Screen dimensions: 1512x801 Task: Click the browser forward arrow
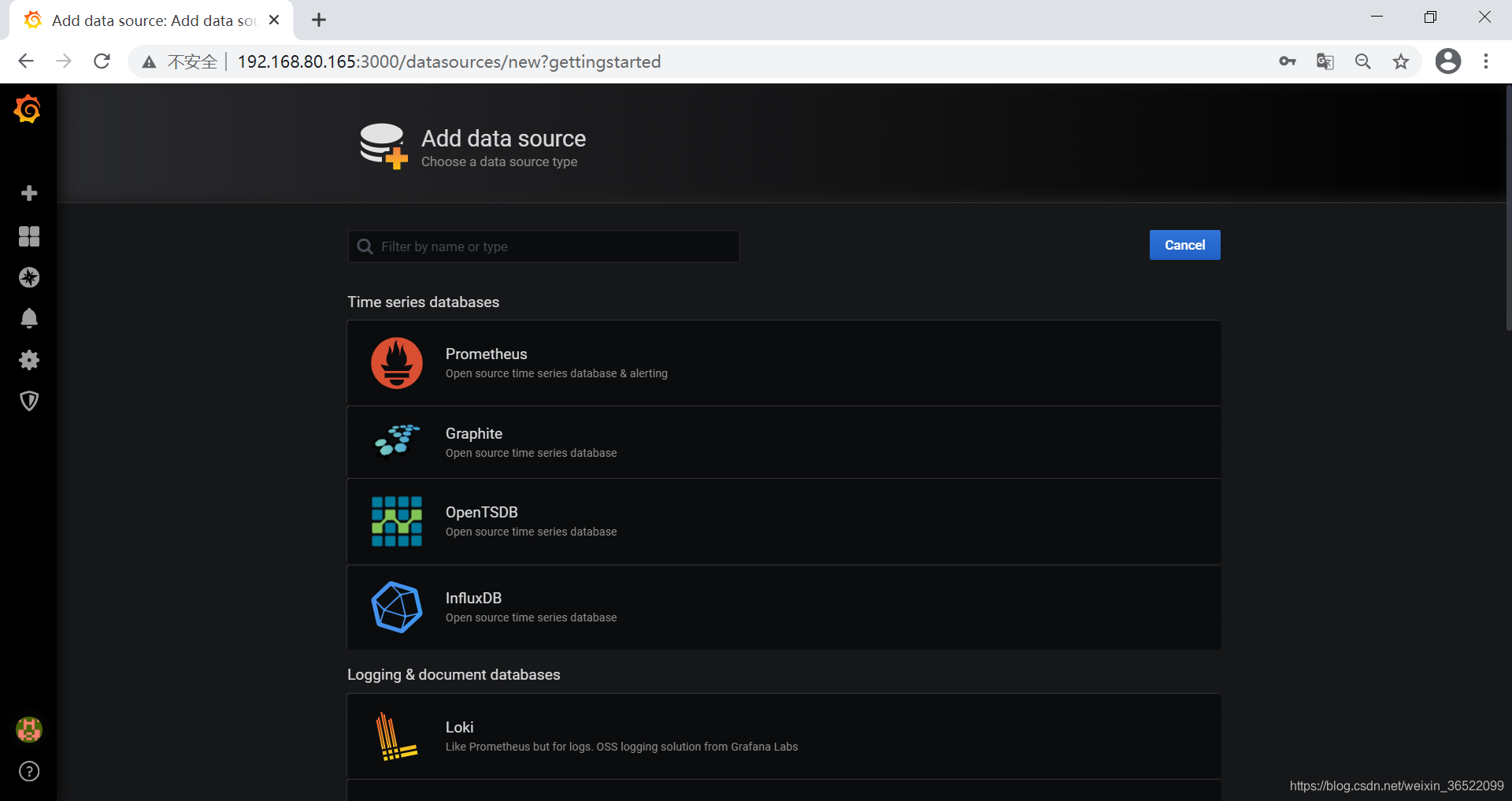click(x=64, y=61)
